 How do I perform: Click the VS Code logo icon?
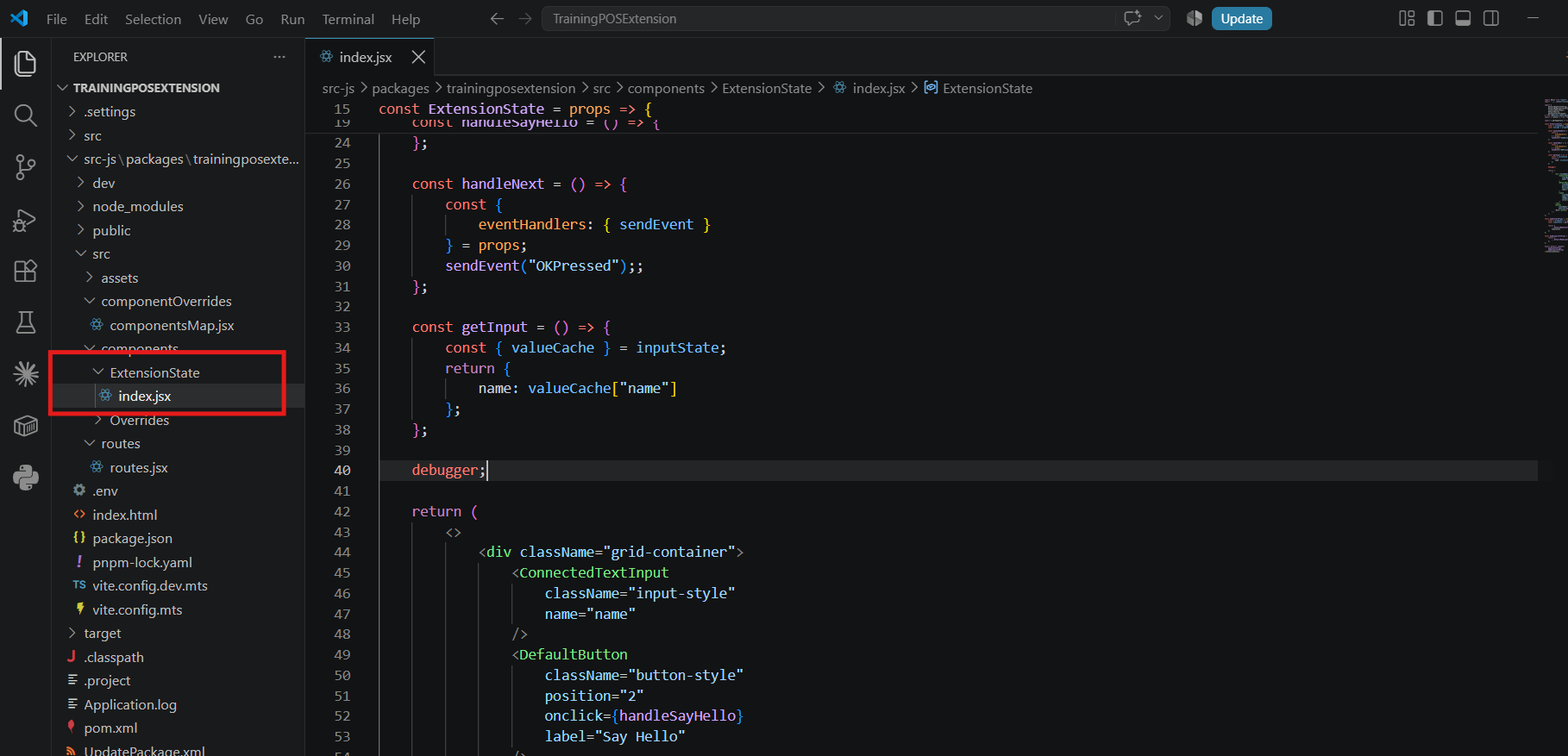(19, 18)
